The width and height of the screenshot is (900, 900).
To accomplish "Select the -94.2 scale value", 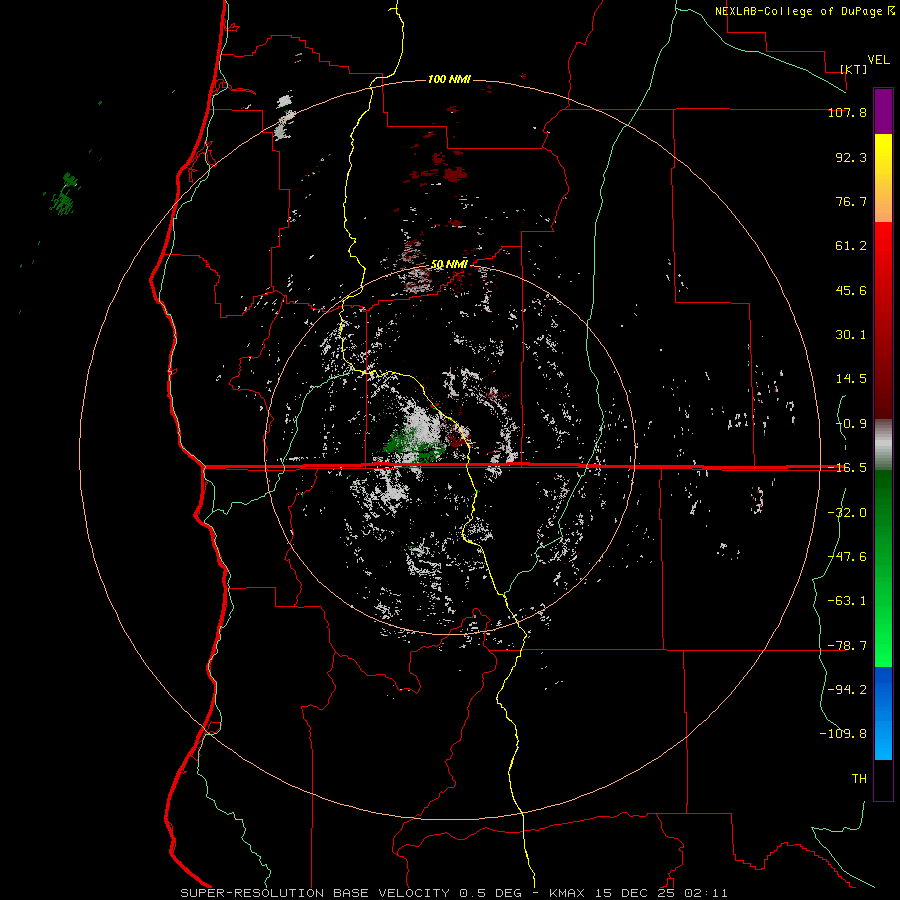I will 847,690.
